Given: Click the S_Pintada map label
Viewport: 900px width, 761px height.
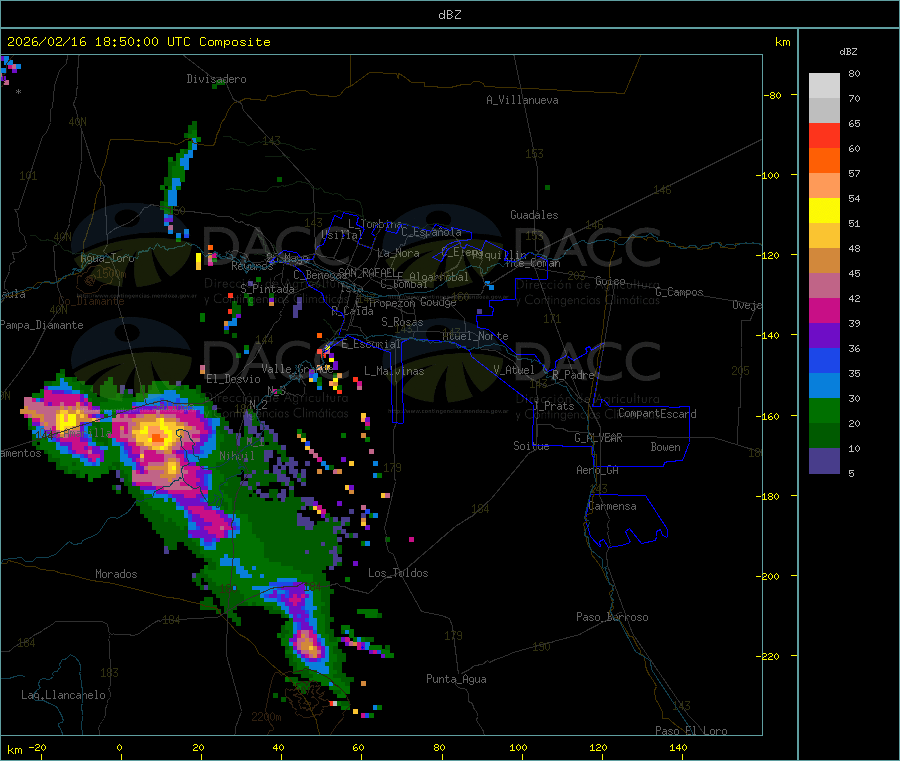Looking at the screenshot, I should pos(267,289).
